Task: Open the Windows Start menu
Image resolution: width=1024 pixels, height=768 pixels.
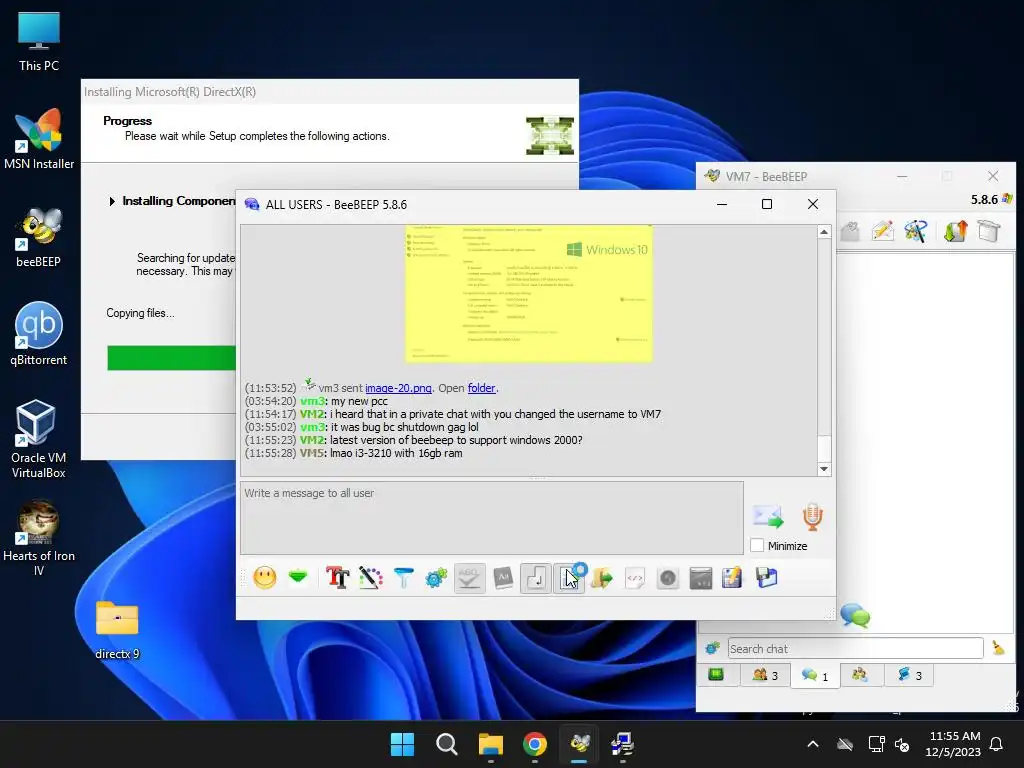Action: click(402, 744)
